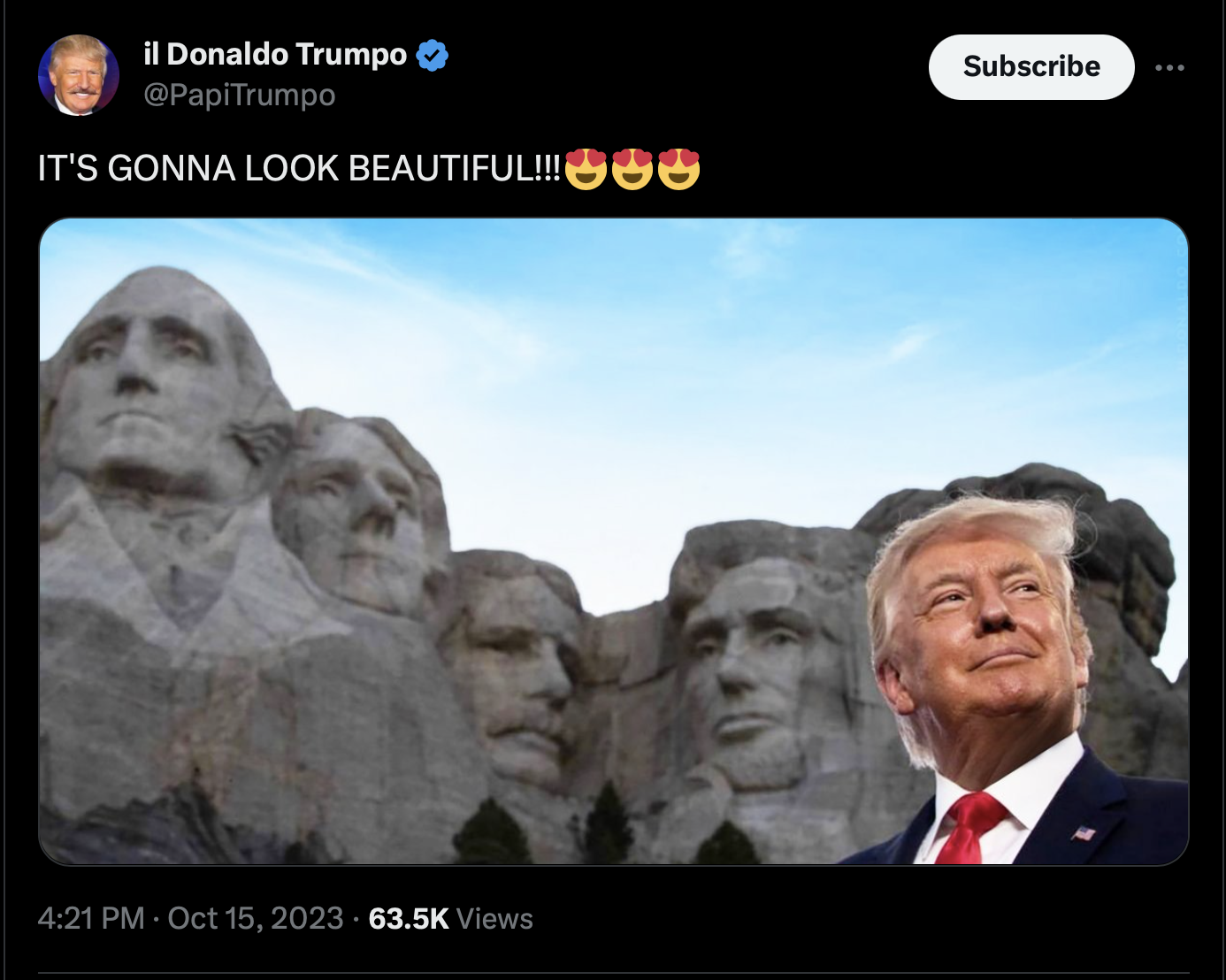Viewport: 1226px width, 980px height.
Task: Click the red necktie in the photo
Action: (x=969, y=829)
